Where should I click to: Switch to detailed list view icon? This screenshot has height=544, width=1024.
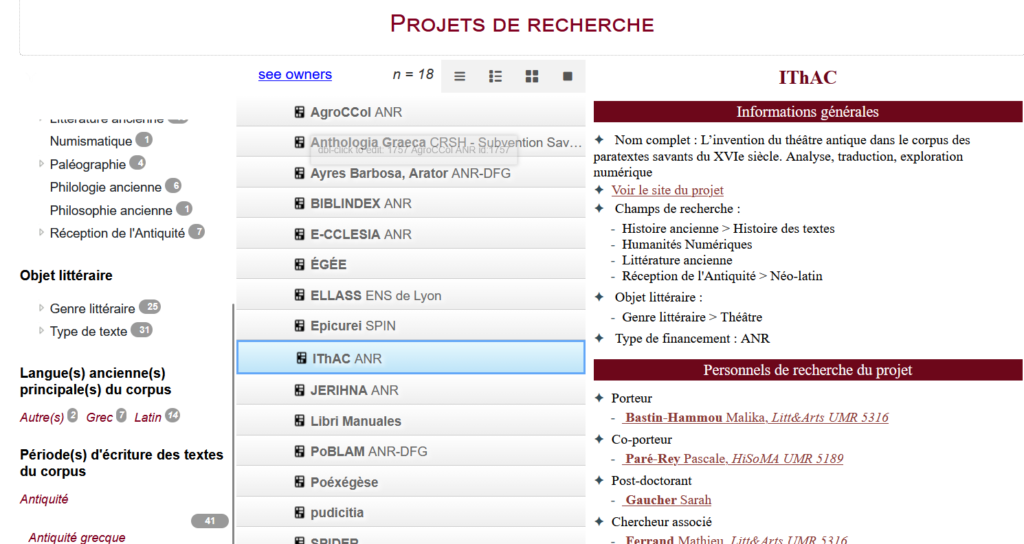tap(496, 76)
